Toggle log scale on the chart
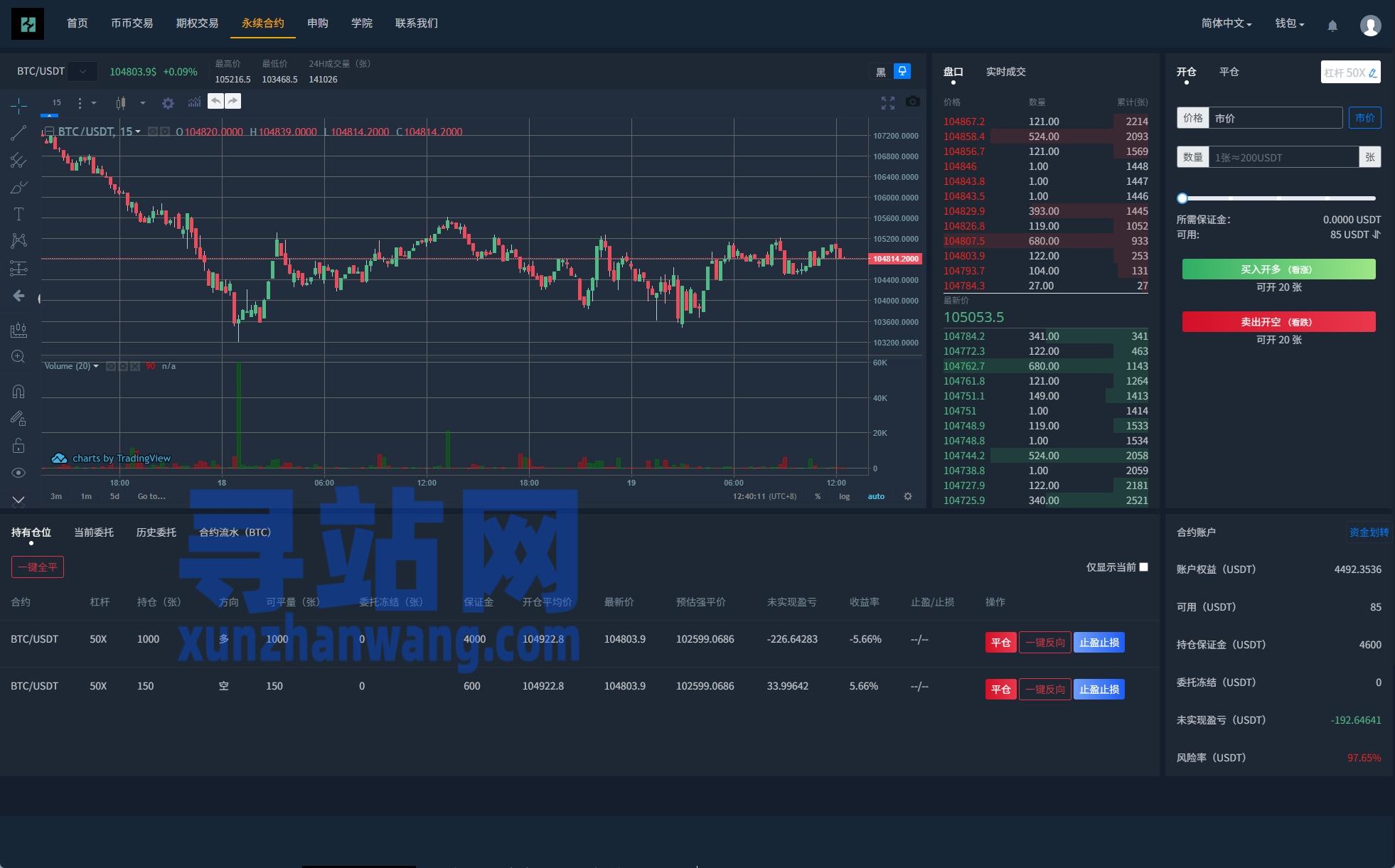Screen dimensions: 1395x868 tap(844, 496)
